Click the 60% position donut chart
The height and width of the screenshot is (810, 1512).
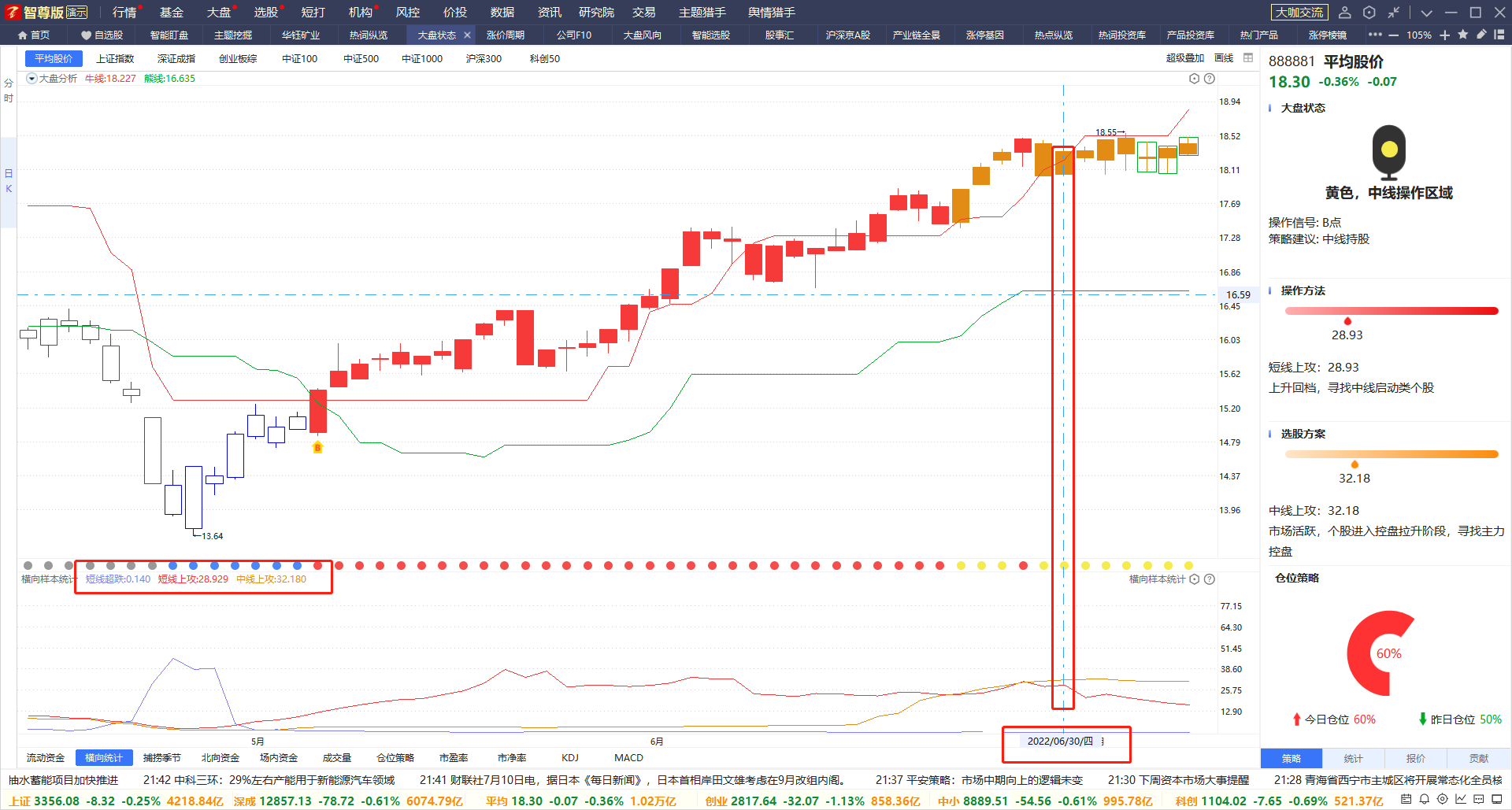tap(1383, 653)
